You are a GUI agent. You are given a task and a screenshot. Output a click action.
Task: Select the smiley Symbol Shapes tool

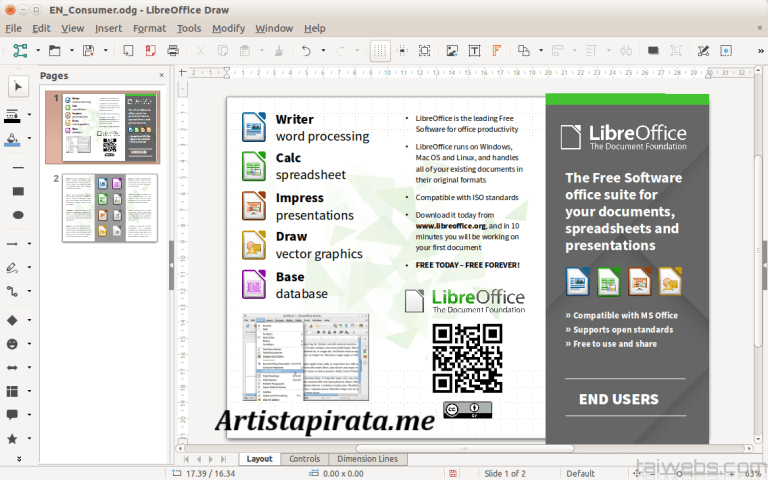pyautogui.click(x=12, y=344)
